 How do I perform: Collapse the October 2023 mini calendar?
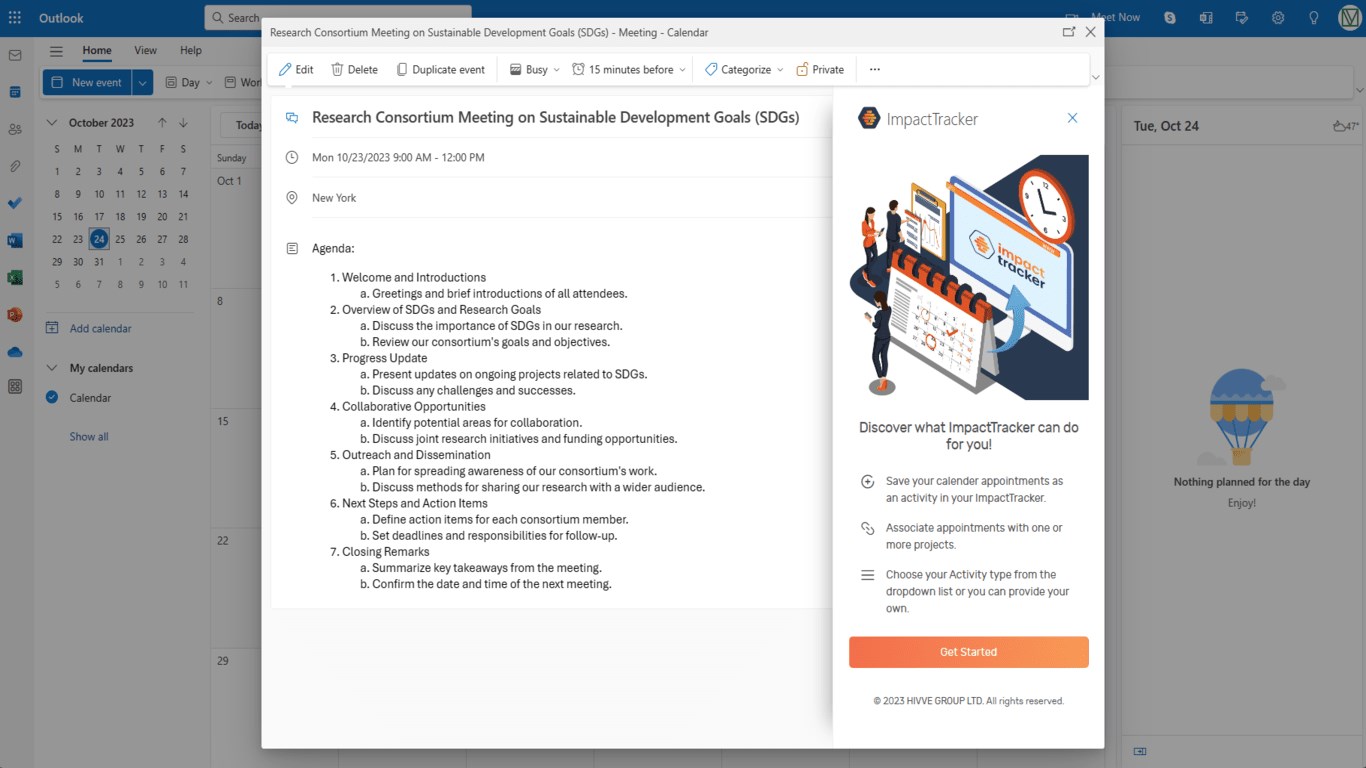pos(52,123)
